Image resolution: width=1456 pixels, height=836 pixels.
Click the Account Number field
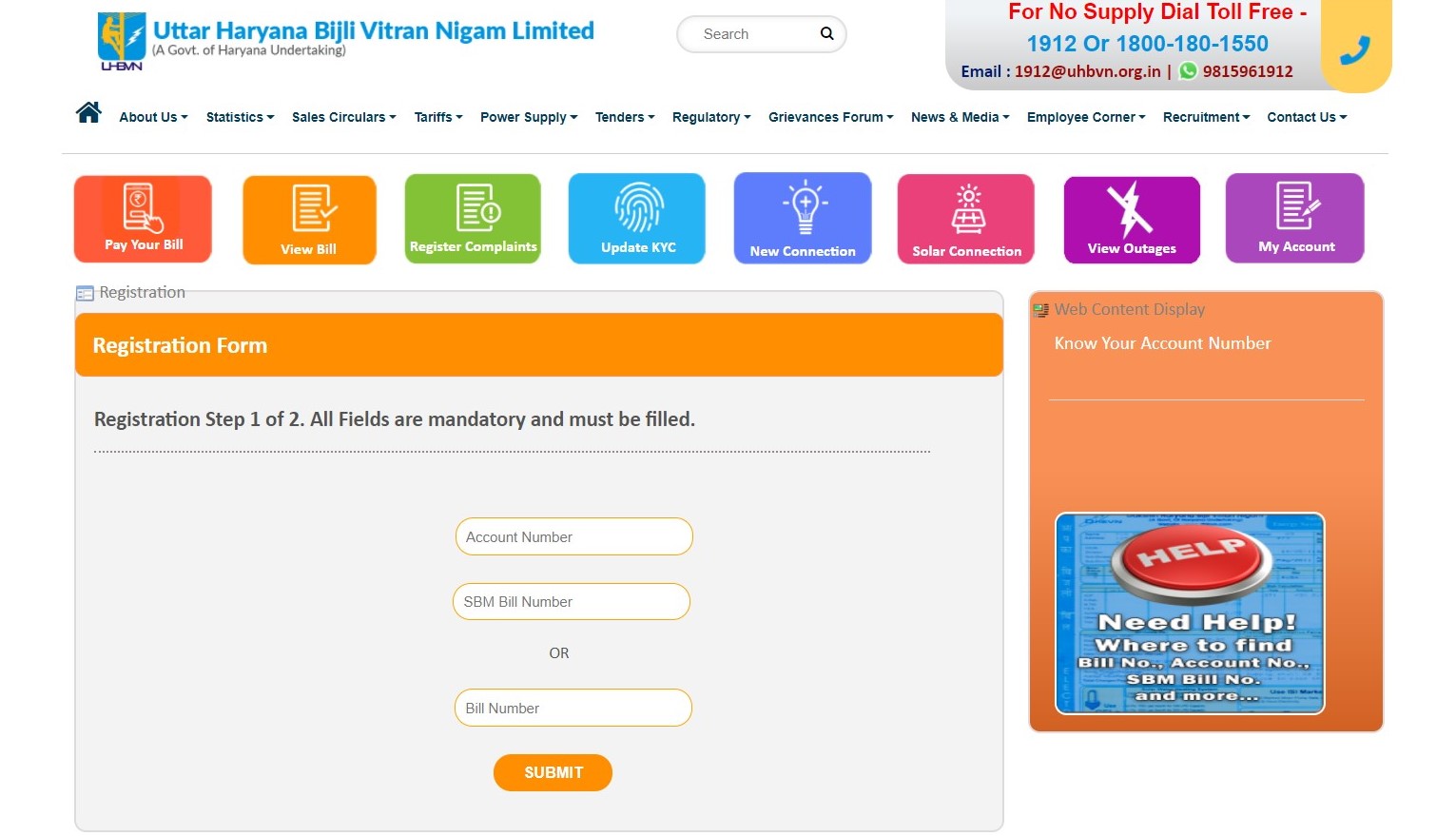coord(574,536)
